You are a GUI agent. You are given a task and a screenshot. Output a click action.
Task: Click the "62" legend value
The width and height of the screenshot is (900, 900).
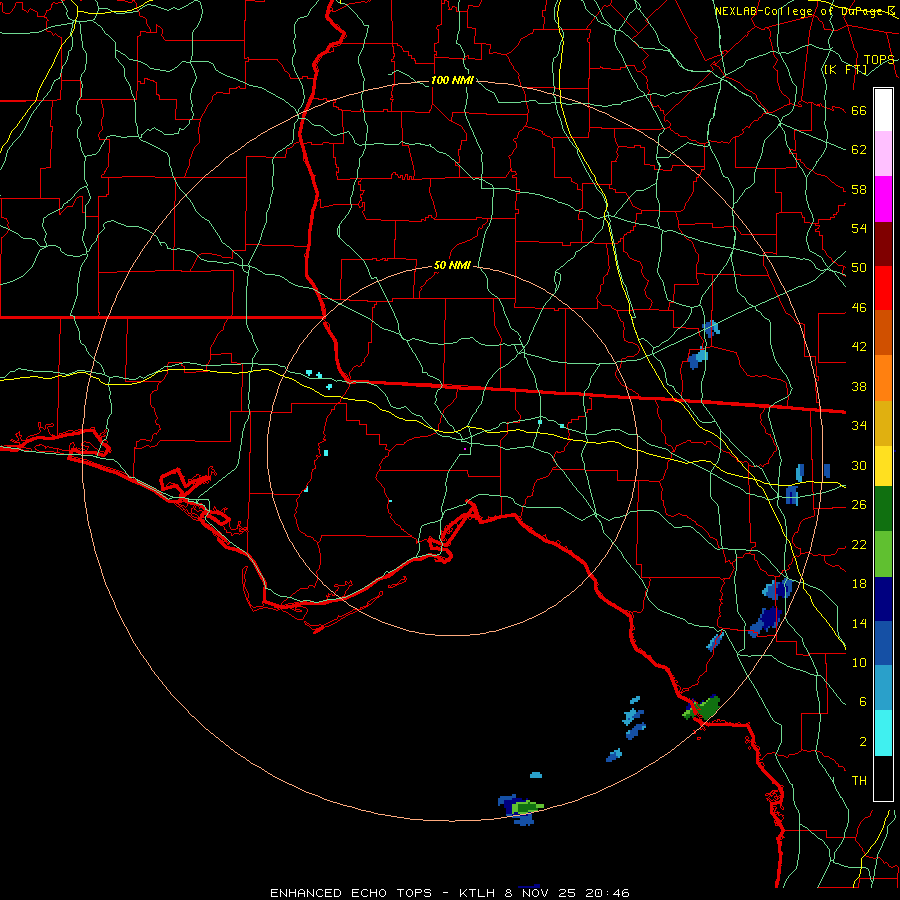click(x=859, y=150)
